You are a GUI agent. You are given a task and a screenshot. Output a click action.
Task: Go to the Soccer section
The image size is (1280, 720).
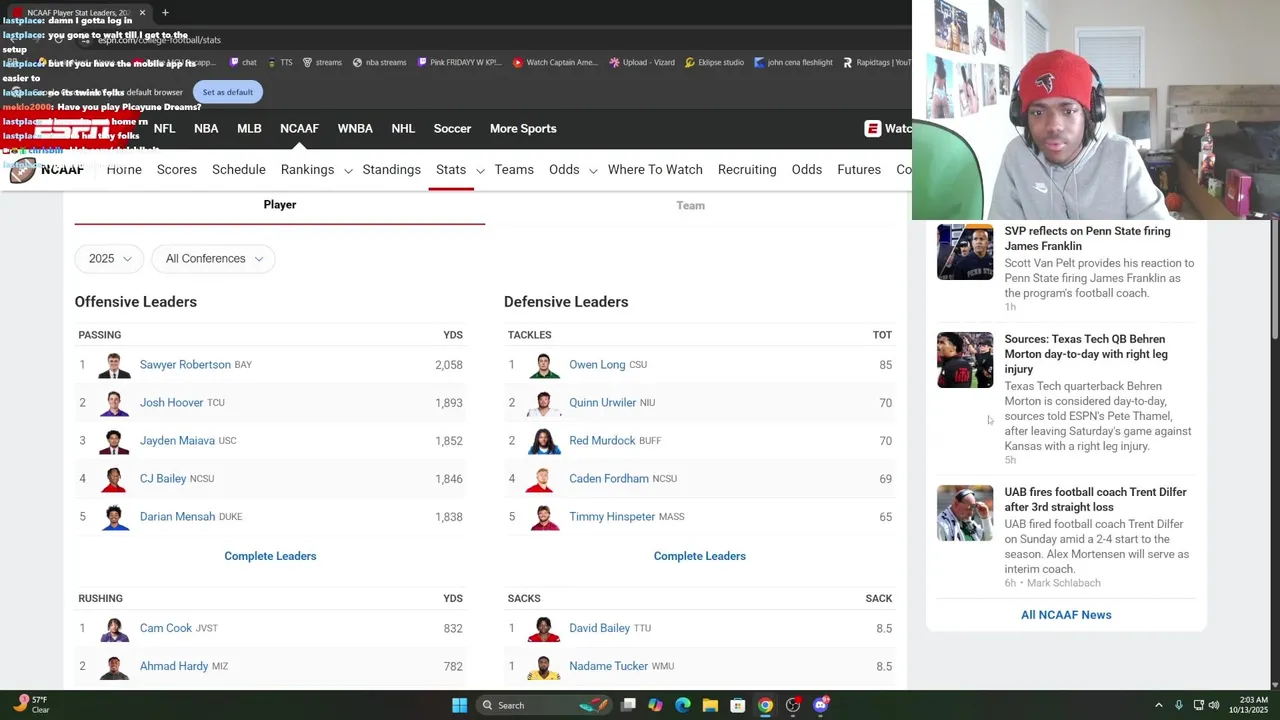pos(452,128)
